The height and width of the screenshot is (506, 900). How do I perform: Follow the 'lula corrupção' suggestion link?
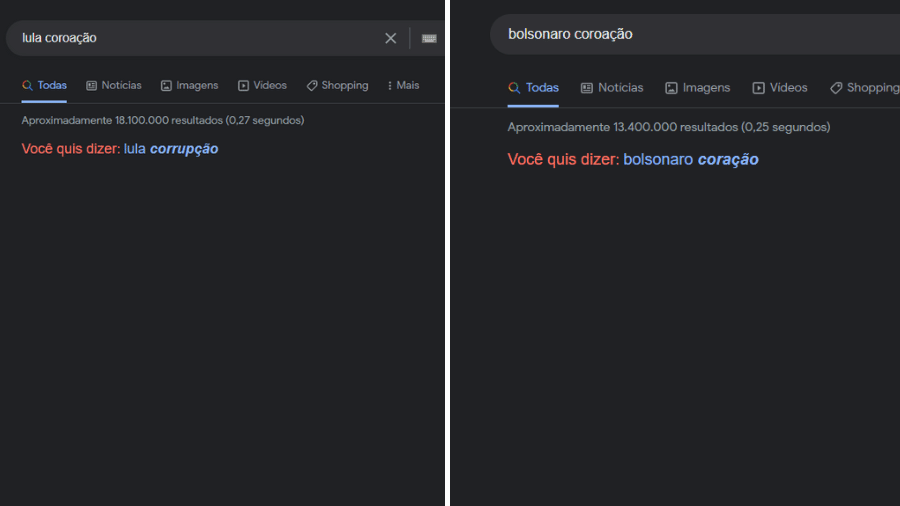pyautogui.click(x=171, y=149)
